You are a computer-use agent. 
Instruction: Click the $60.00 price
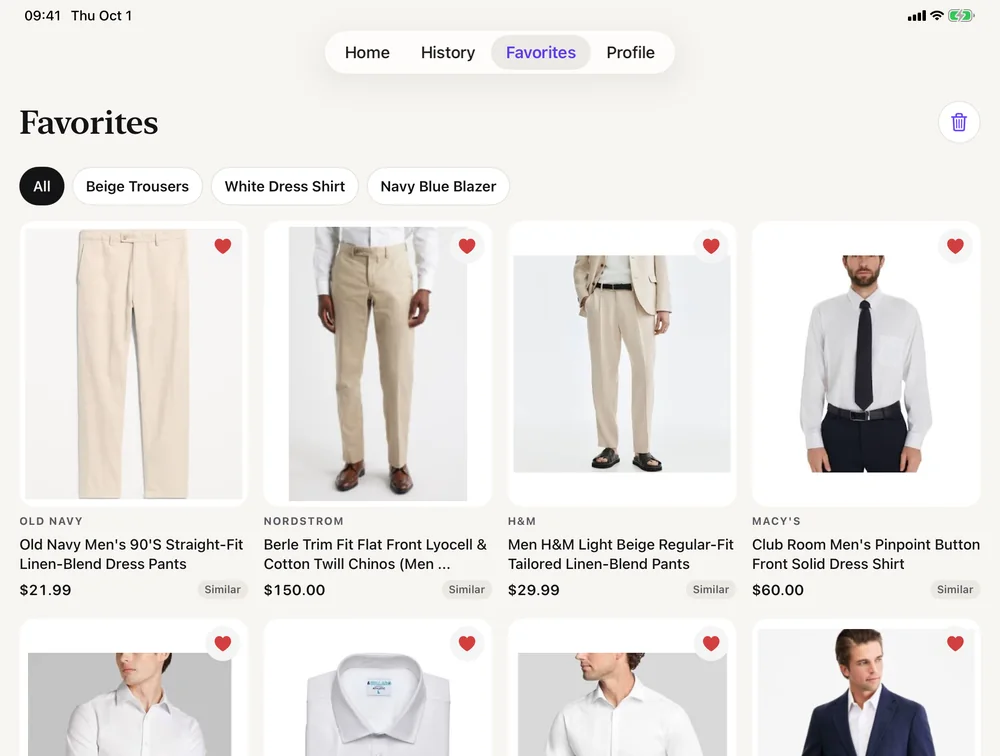click(x=778, y=590)
